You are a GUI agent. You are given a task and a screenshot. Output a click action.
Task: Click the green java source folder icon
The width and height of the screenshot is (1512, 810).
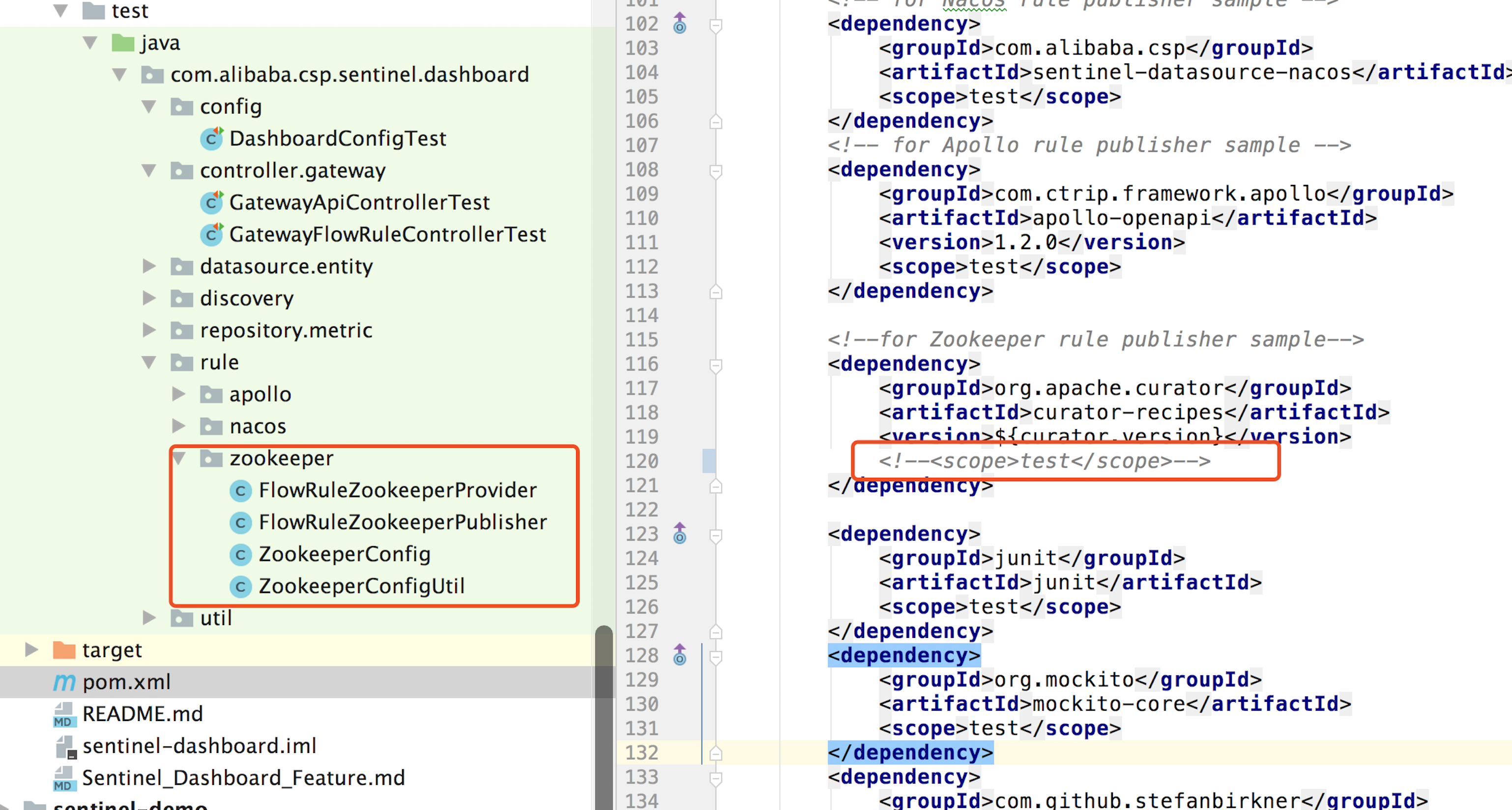123,43
